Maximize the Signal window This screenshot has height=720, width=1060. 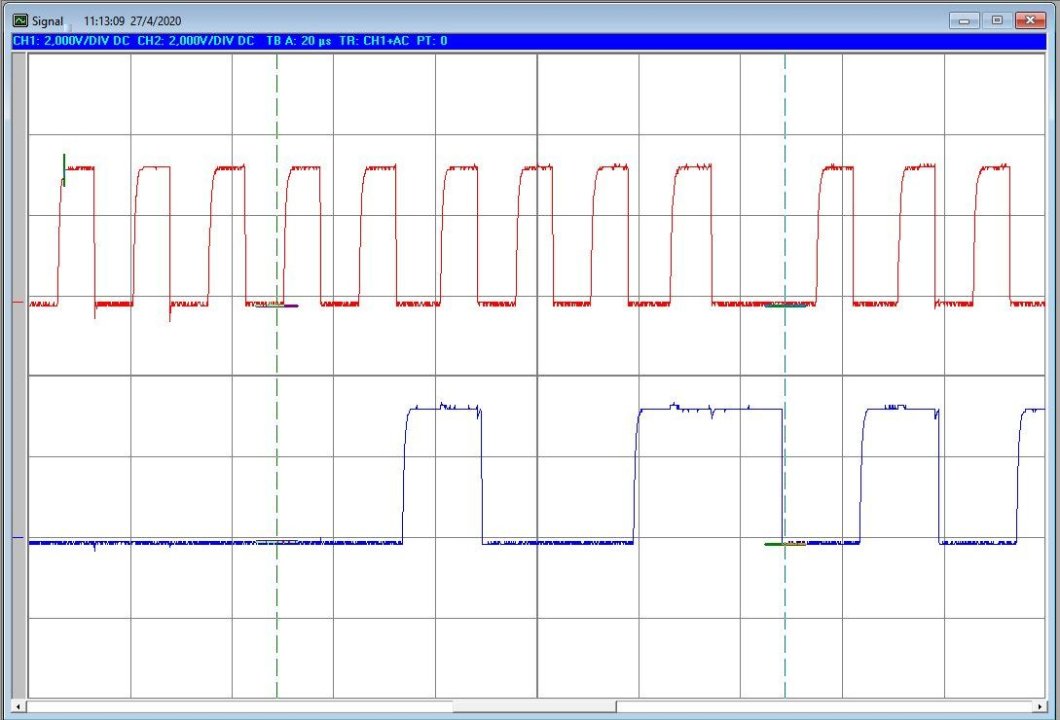tap(997, 20)
